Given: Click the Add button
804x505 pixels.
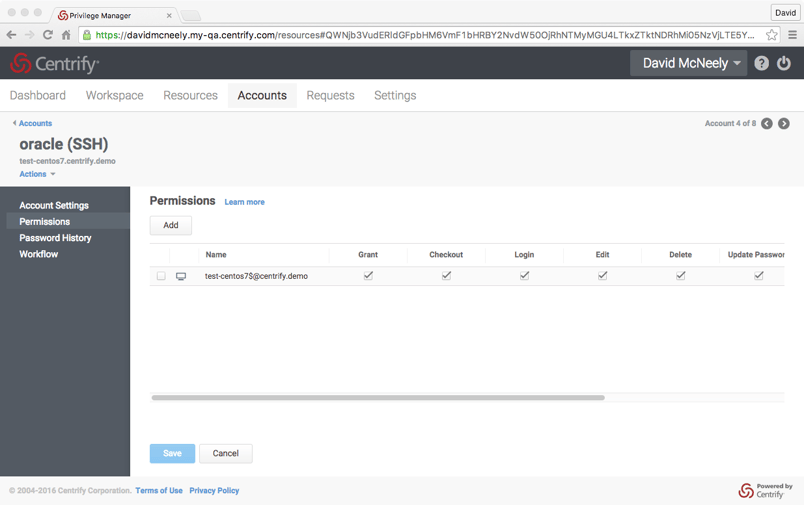Looking at the screenshot, I should pyautogui.click(x=171, y=225).
